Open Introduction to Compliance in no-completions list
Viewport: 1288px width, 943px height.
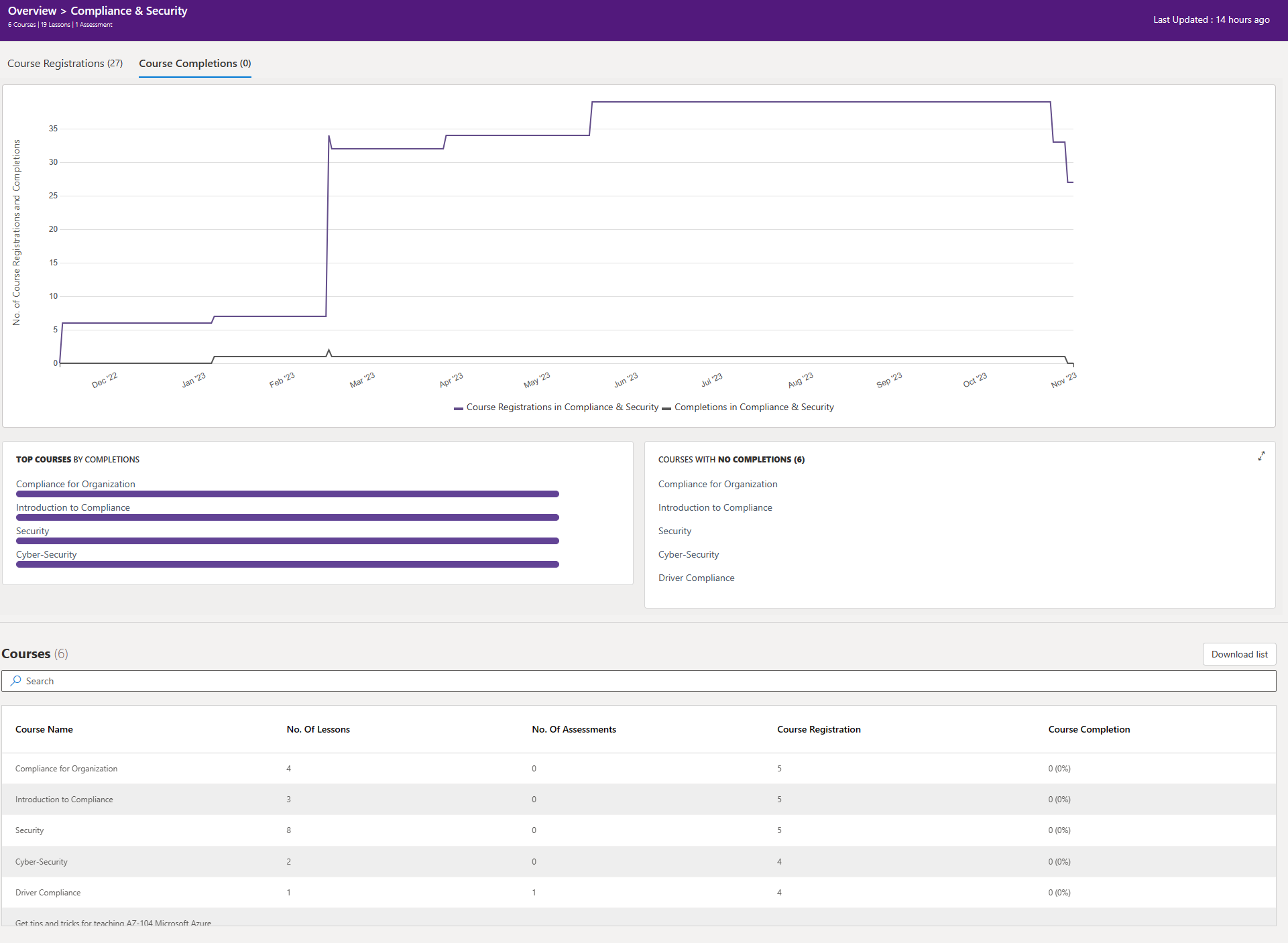(x=715, y=507)
